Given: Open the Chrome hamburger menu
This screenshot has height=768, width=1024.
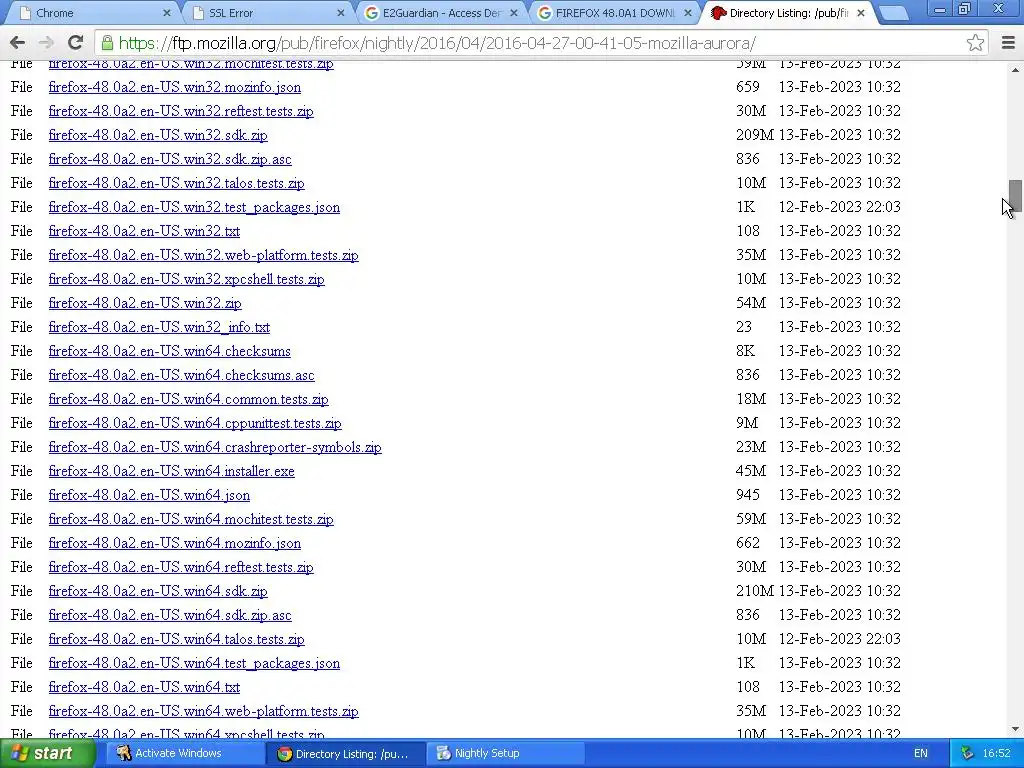Looking at the screenshot, I should click(1008, 43).
